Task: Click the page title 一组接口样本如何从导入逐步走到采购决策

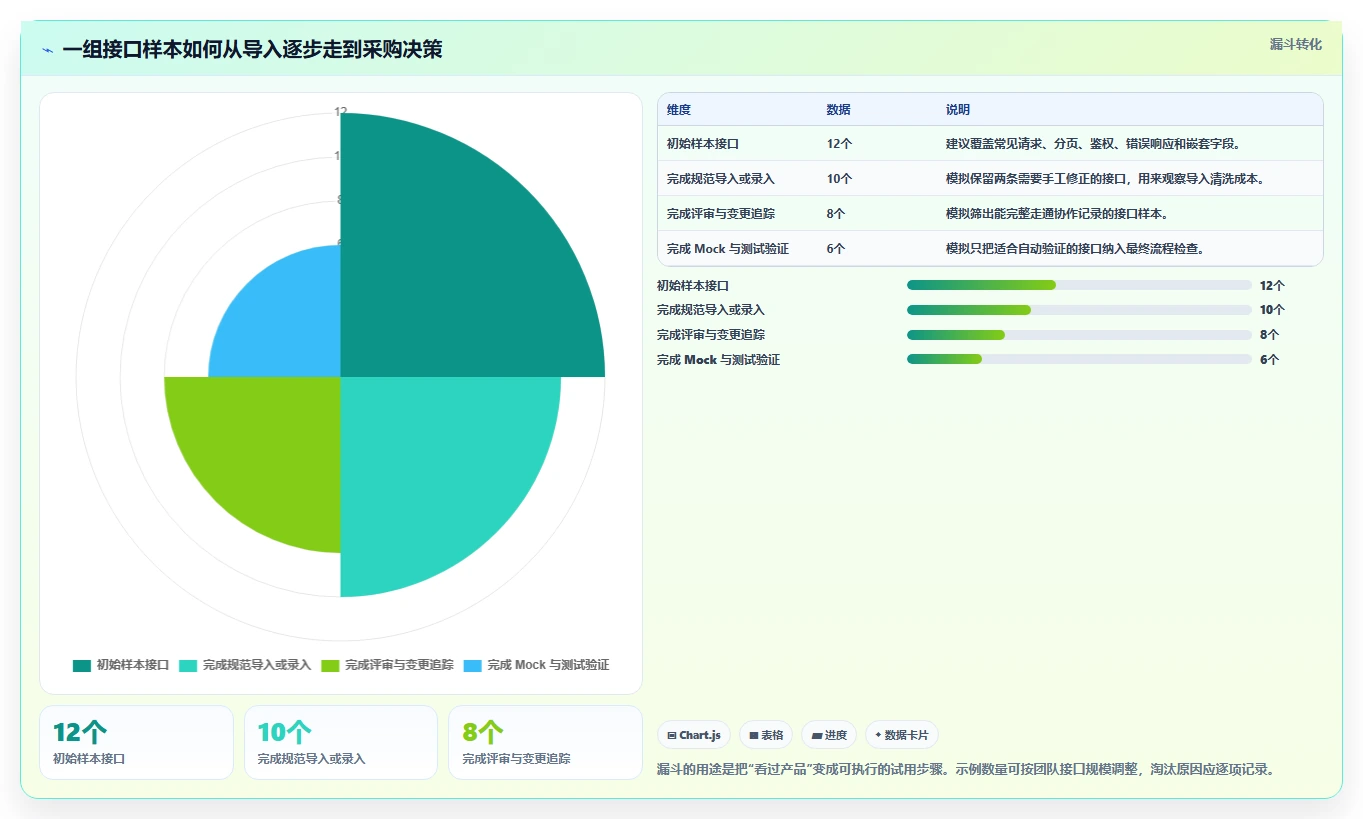Action: [252, 50]
